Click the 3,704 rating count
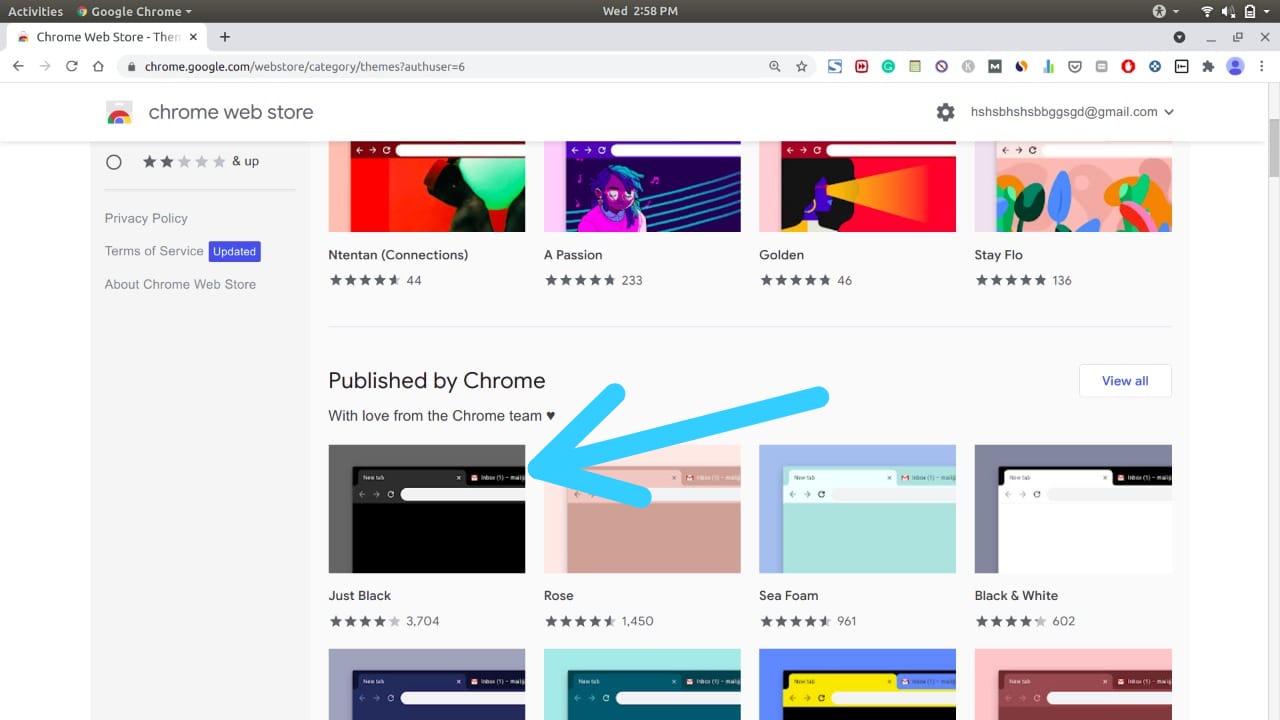This screenshot has width=1280, height=720. [423, 621]
